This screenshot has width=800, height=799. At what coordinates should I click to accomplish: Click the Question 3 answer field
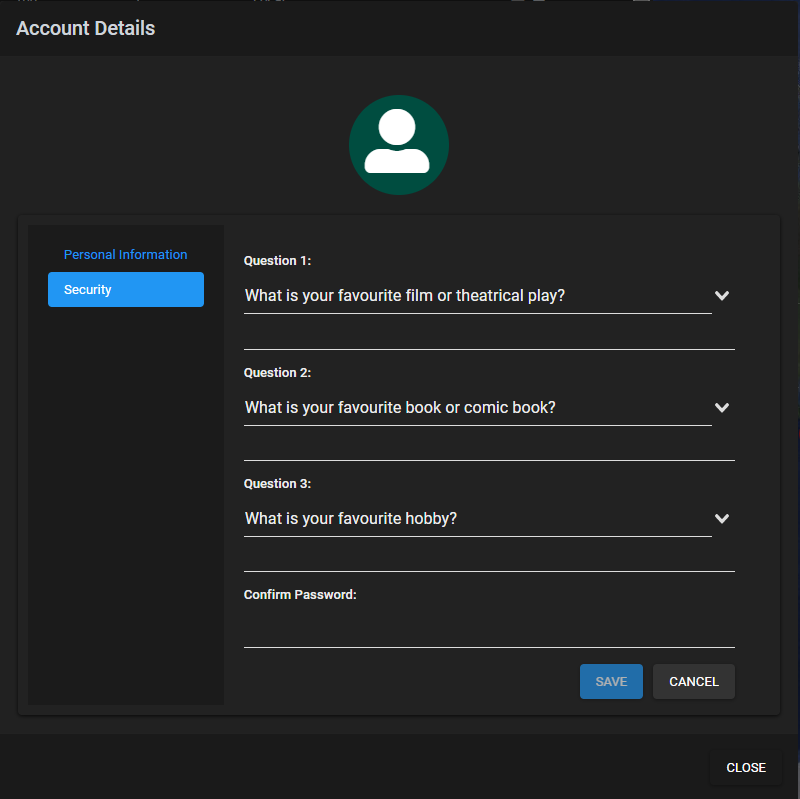(489, 558)
